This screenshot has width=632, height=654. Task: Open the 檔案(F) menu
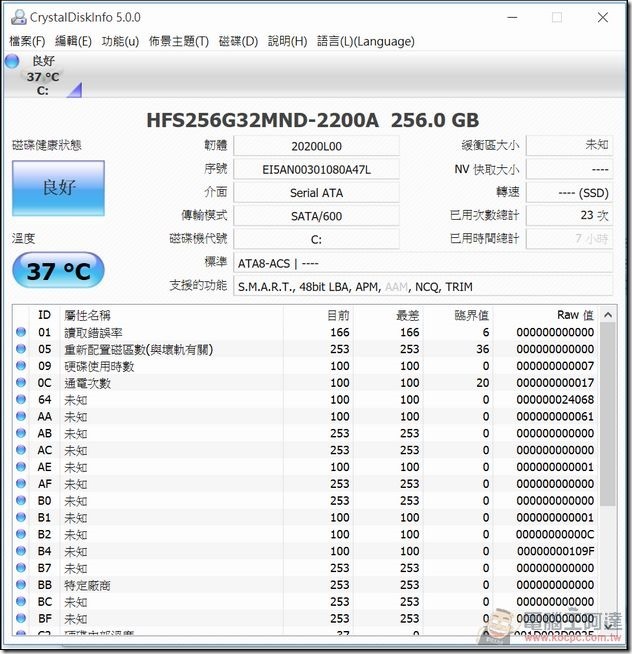click(27, 41)
